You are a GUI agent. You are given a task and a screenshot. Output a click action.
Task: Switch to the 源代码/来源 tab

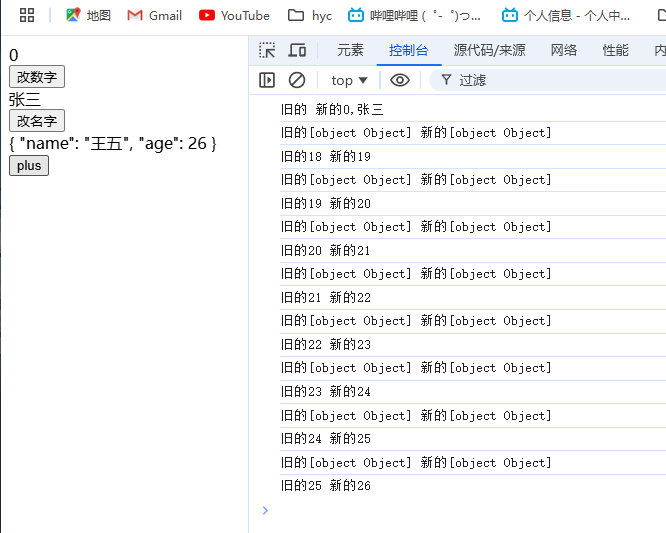489,51
